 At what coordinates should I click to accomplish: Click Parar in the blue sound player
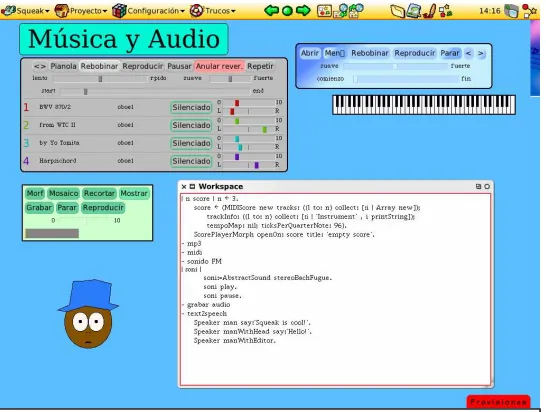450,53
